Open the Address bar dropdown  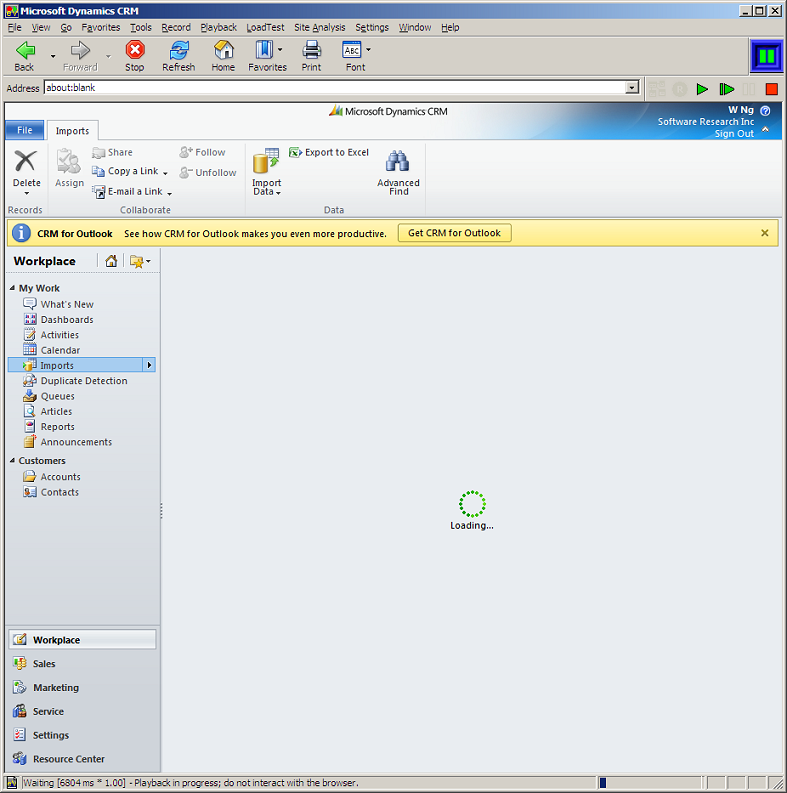point(632,87)
